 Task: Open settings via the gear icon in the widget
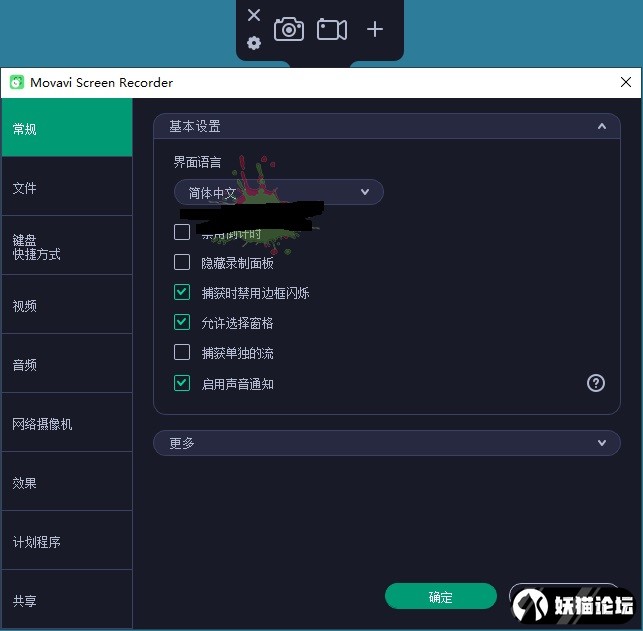coord(254,43)
